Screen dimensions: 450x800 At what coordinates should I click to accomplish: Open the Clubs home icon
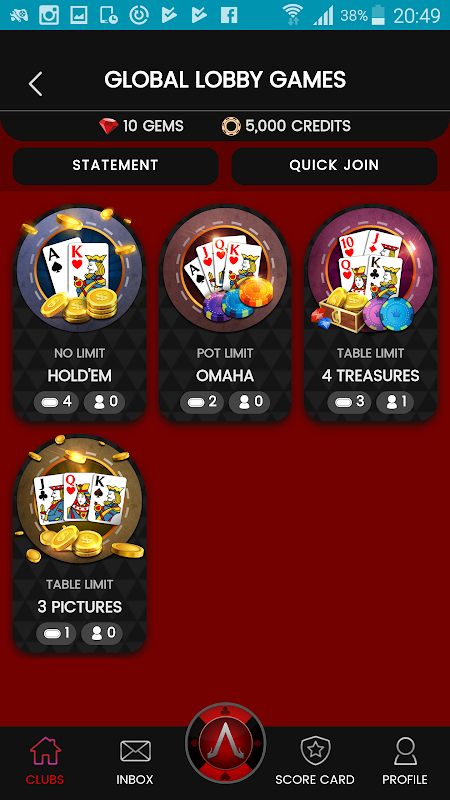tap(45, 751)
